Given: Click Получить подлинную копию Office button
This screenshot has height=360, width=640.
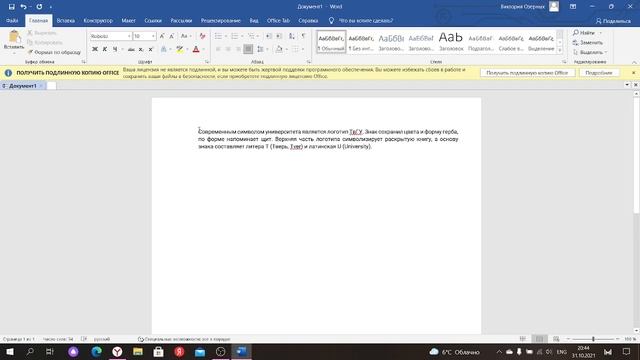Looking at the screenshot, I should (527, 73).
